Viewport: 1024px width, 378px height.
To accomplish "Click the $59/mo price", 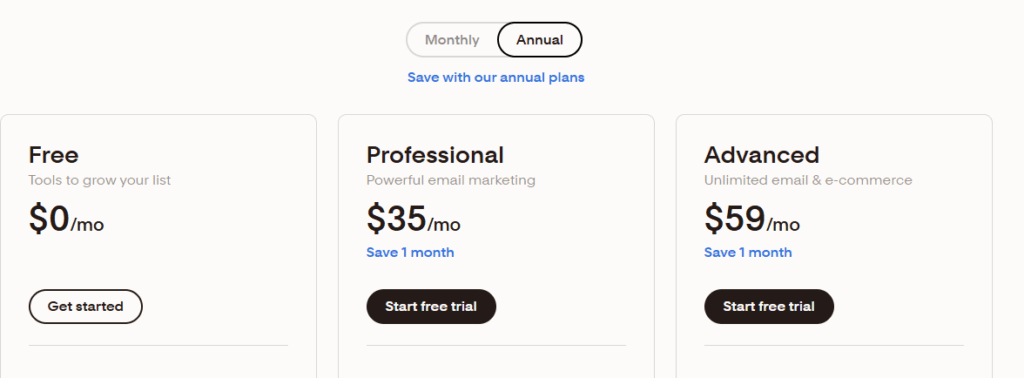I will pyautogui.click(x=752, y=219).
